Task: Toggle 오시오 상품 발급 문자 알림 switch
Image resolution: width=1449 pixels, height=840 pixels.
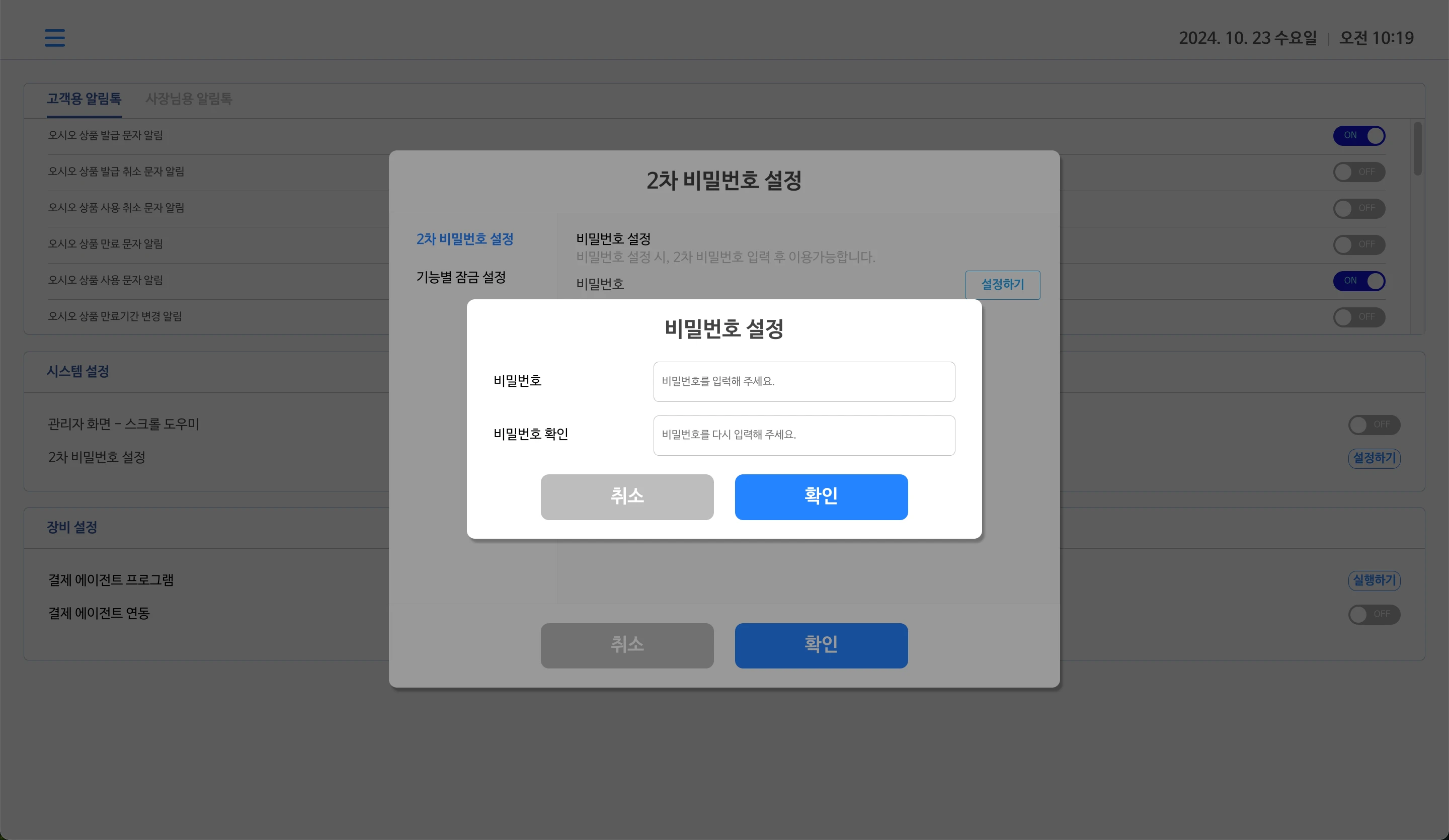Action: 1359,136
